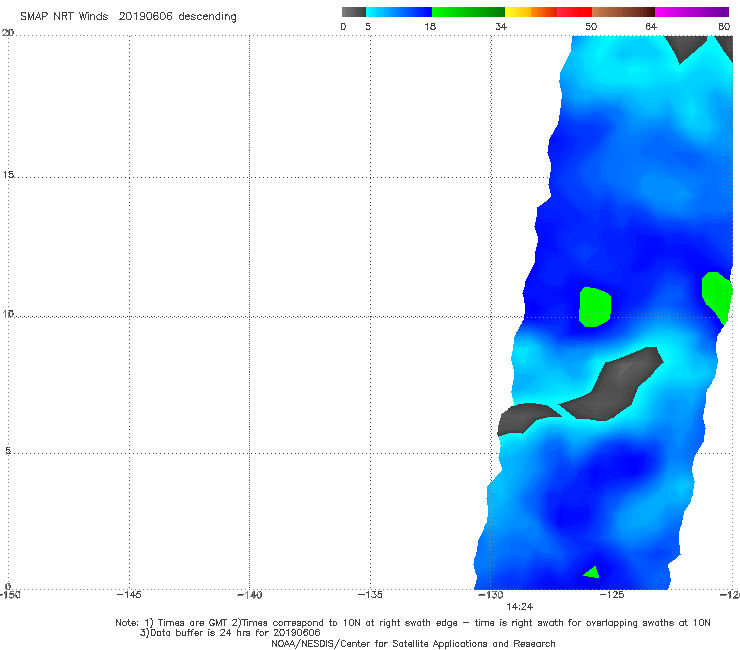Select the yellow-to-red 34–50 color bar segment
The width and height of the screenshot is (740, 650).
pyautogui.click(x=548, y=12)
